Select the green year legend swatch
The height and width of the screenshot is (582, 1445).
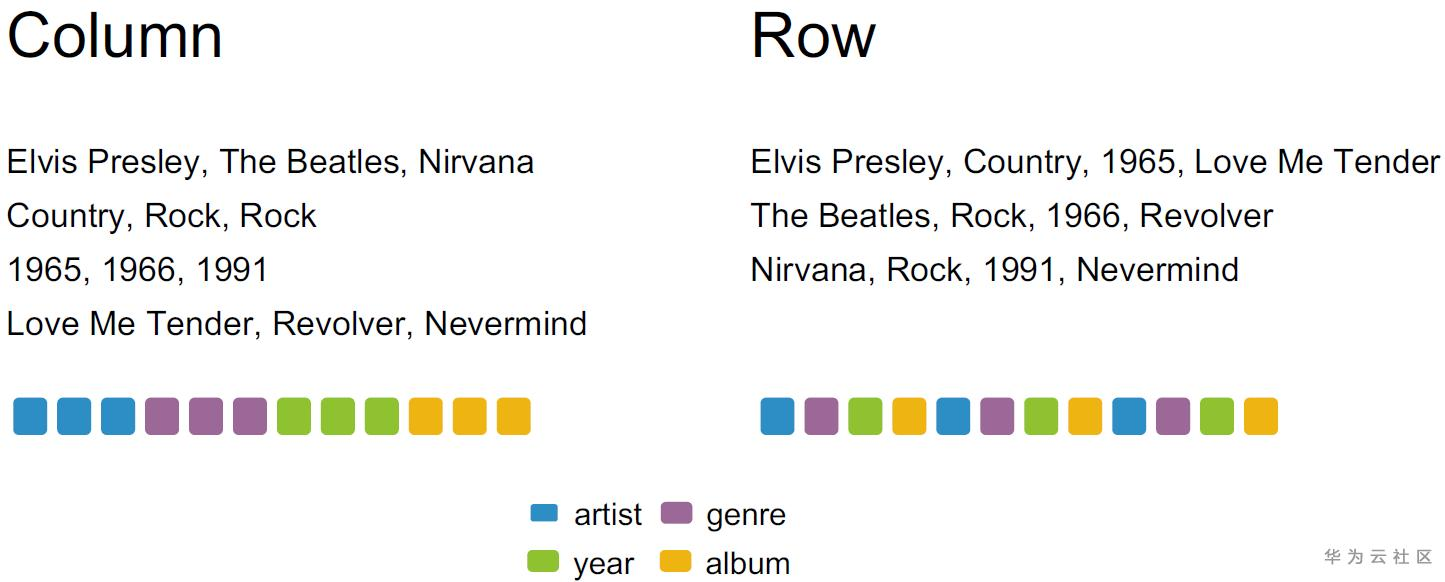pos(543,562)
